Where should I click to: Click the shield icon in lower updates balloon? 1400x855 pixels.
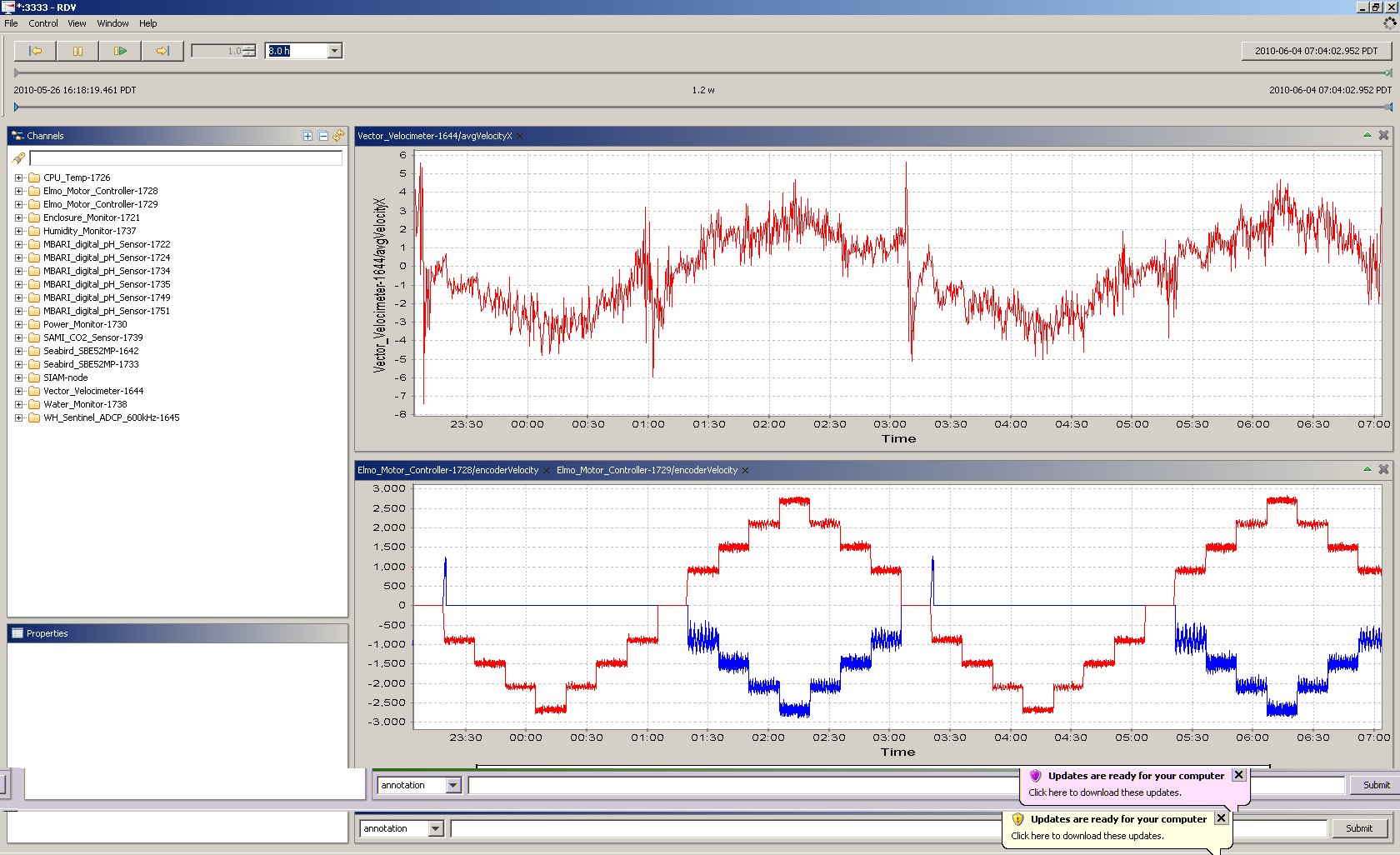click(x=1018, y=819)
